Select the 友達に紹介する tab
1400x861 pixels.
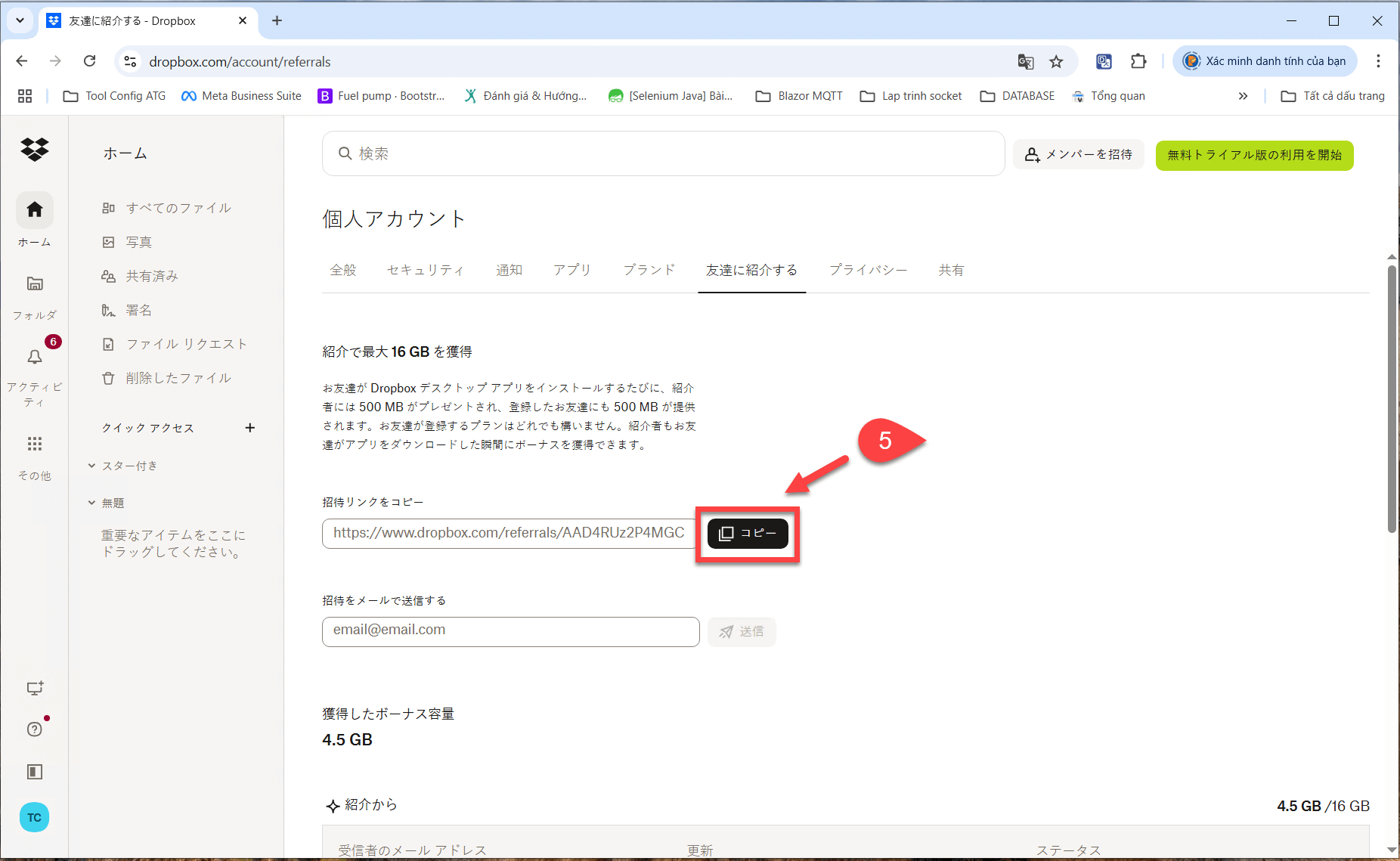[751, 270]
